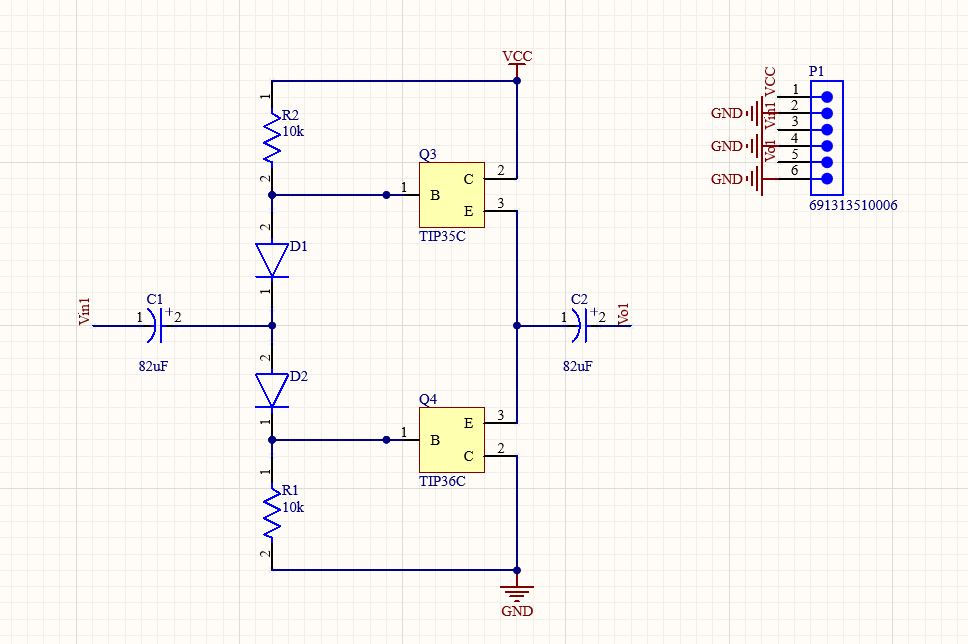Select the 82uF value under C1
The image size is (968, 644).
153,366
